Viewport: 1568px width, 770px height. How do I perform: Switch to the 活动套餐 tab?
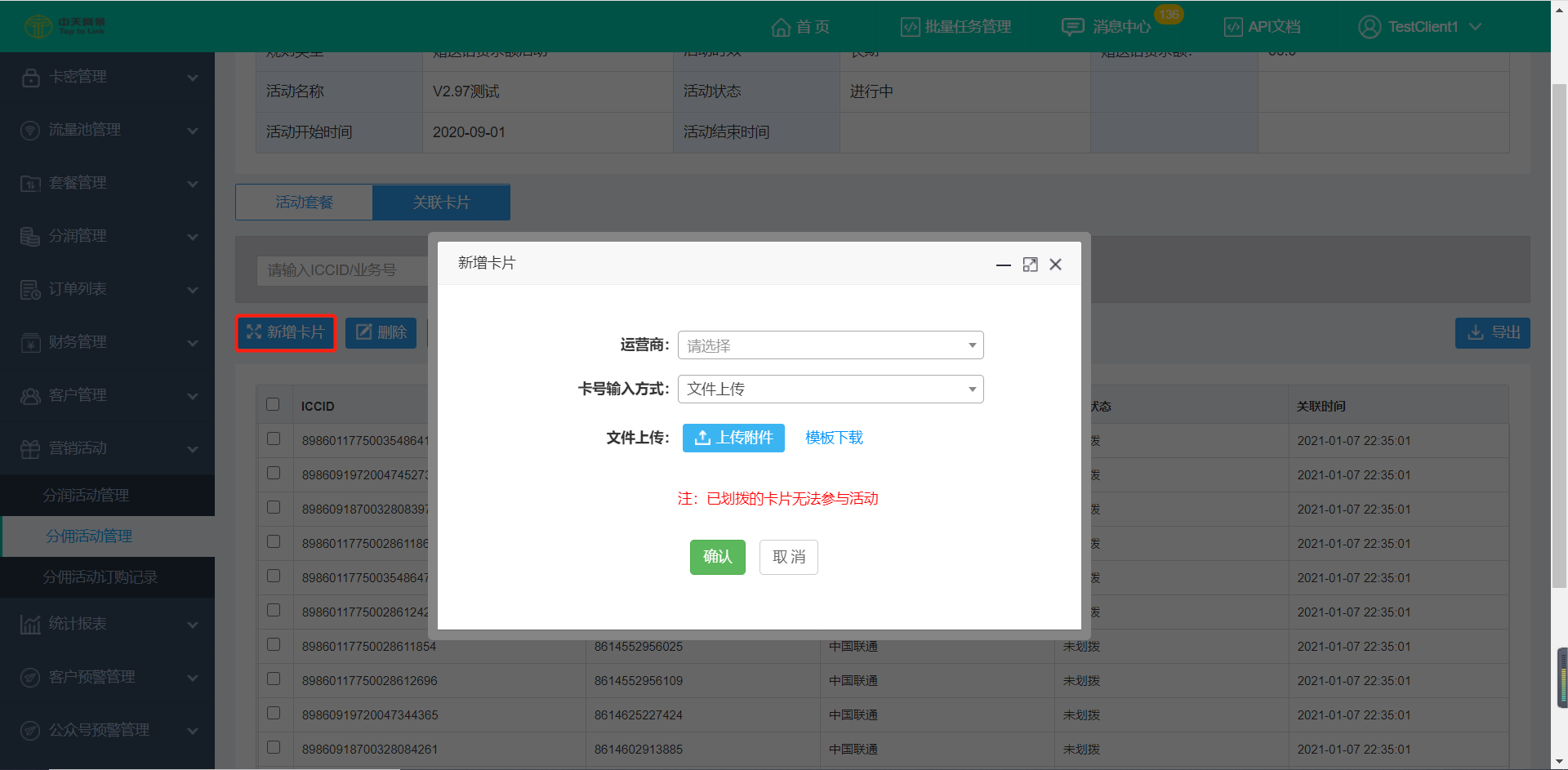(x=304, y=203)
